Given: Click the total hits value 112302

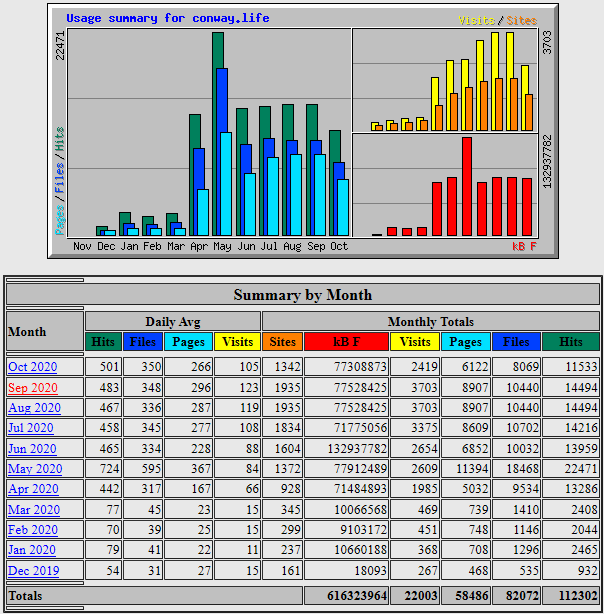Looking at the screenshot, I should pos(578,596).
